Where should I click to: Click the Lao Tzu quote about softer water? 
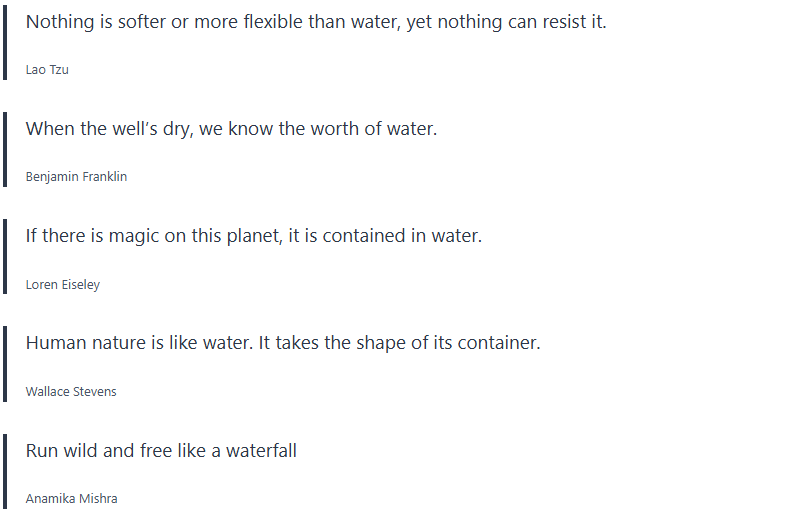point(315,22)
